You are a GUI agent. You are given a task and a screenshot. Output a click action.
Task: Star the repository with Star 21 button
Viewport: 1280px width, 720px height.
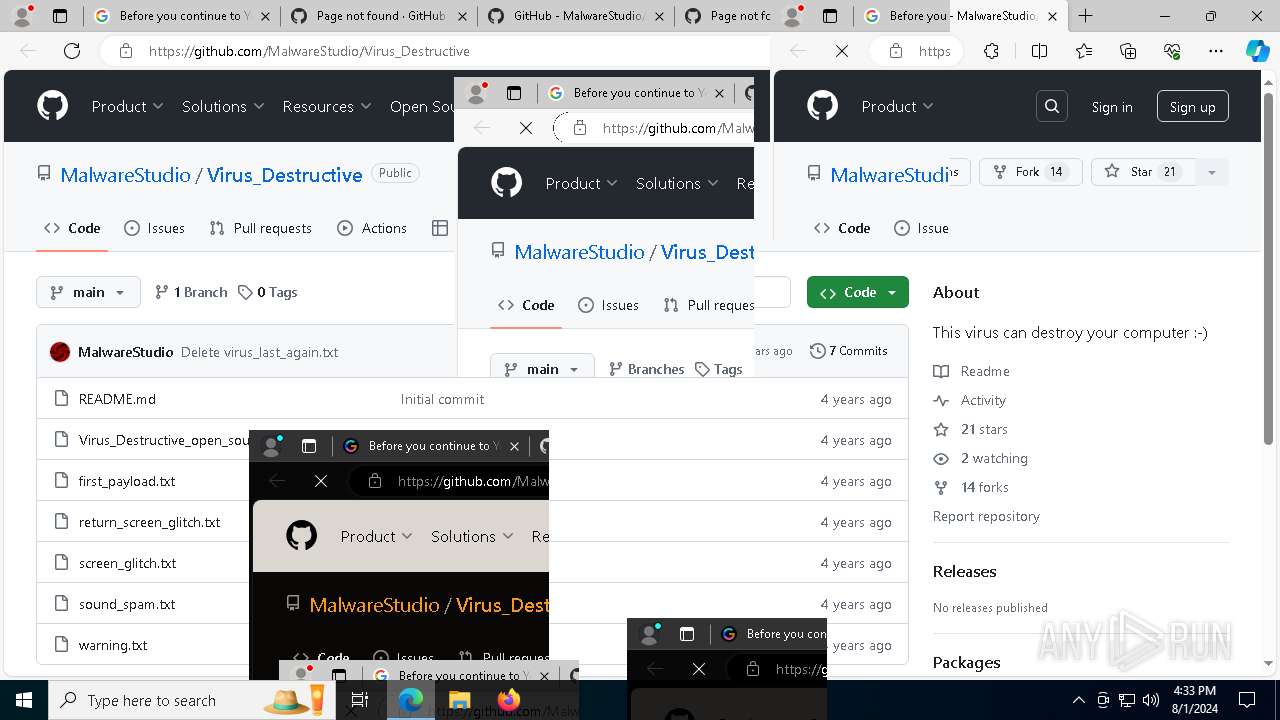1141,172
